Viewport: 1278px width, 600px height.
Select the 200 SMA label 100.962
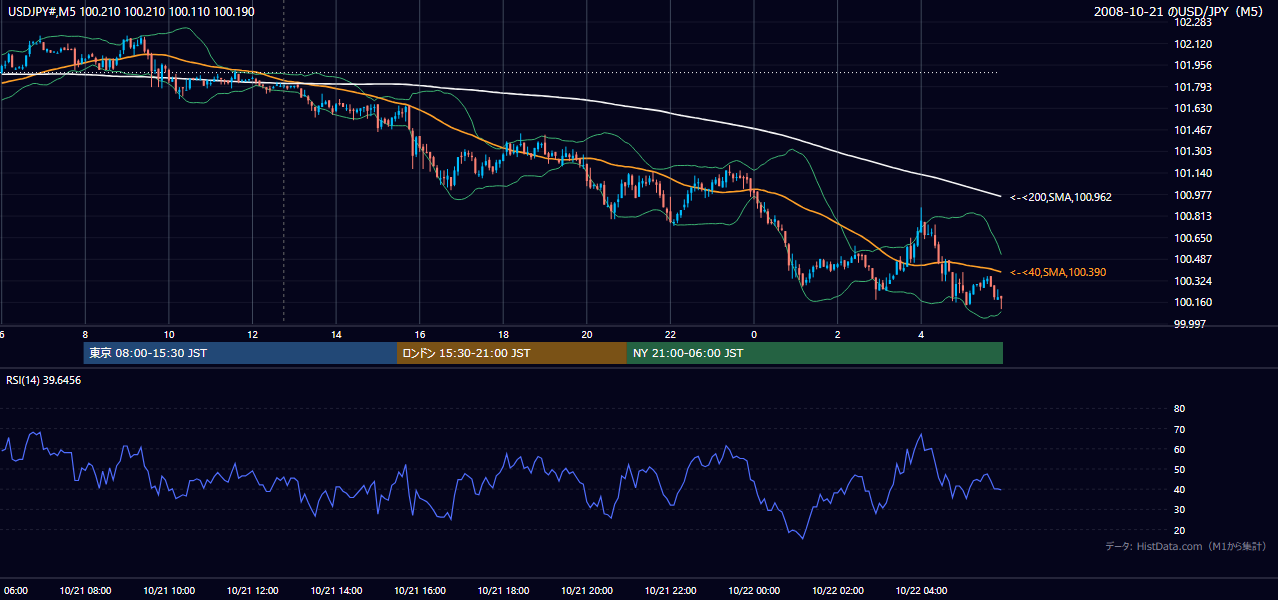click(1061, 197)
